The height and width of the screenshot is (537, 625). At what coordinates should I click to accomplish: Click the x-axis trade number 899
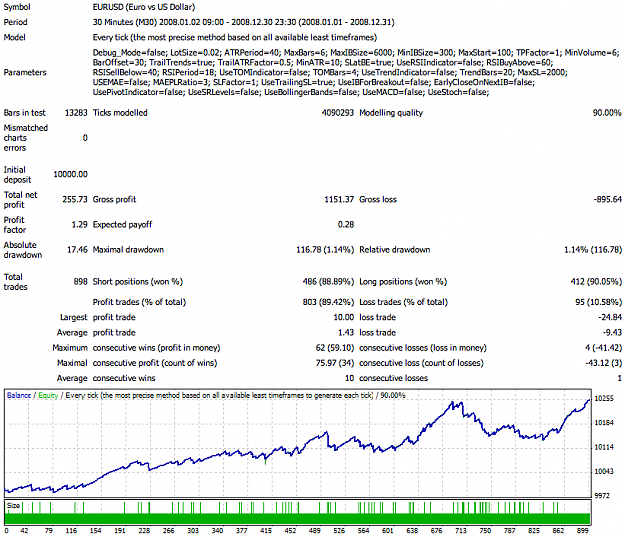pyautogui.click(x=582, y=531)
